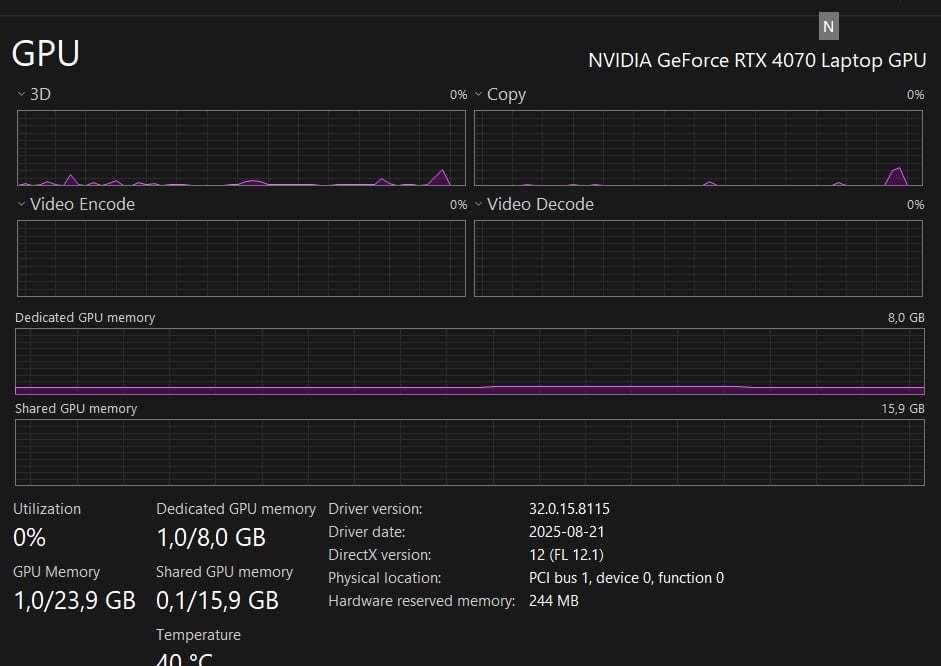This screenshot has width=941, height=666.
Task: Expand the Video Encode engine selector
Action: (x=22, y=204)
